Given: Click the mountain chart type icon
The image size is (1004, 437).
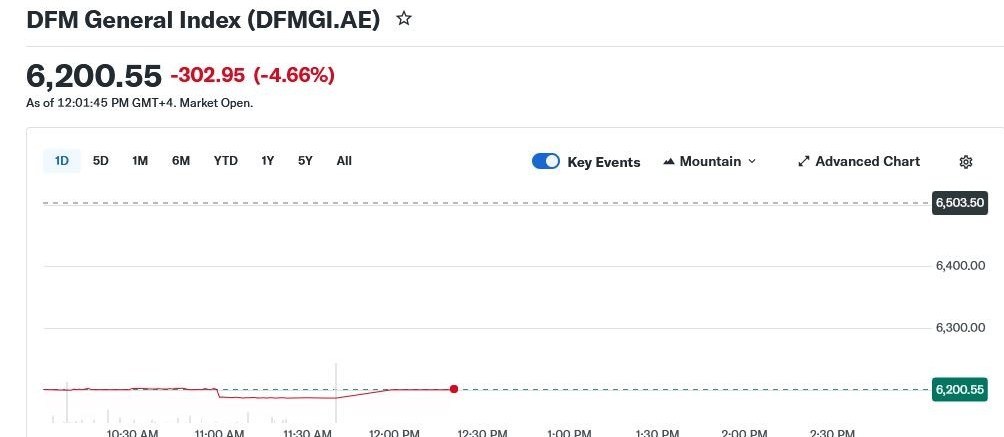Looking at the screenshot, I should (x=669, y=162).
